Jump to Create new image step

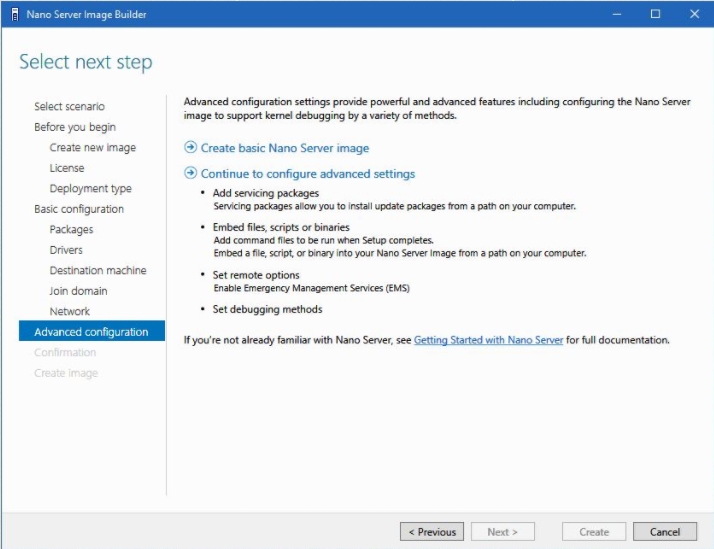click(92, 147)
